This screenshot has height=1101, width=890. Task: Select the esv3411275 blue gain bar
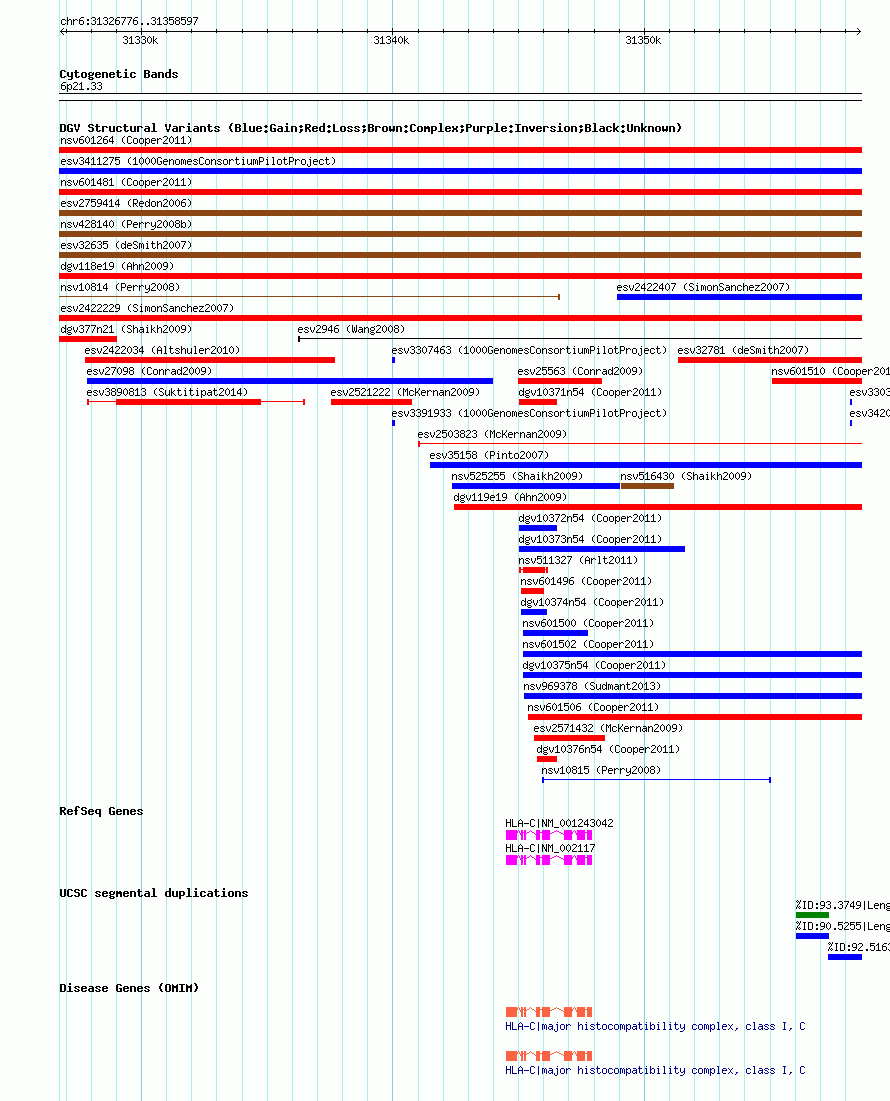click(460, 171)
